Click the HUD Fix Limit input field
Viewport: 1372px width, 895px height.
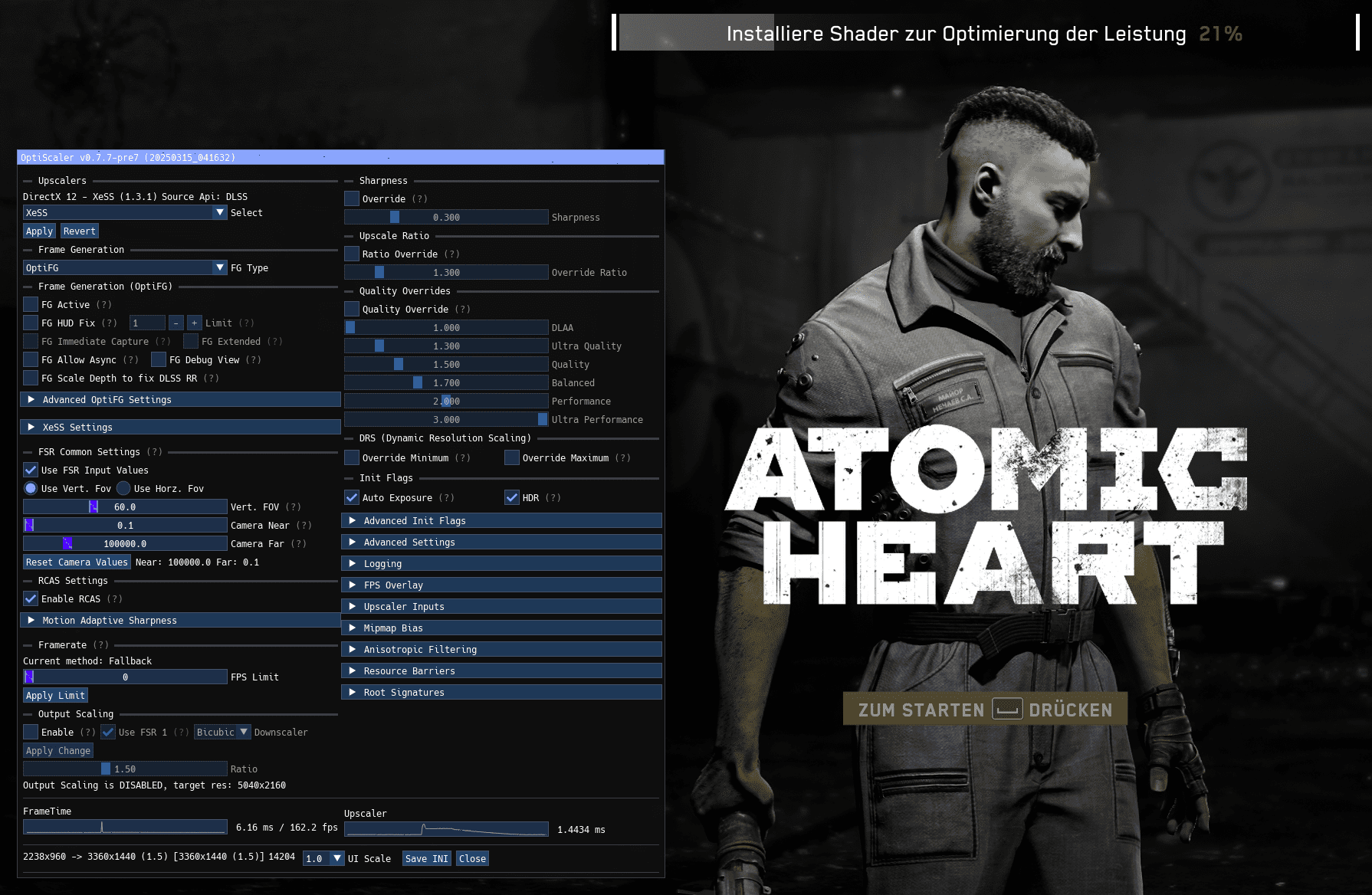[147, 323]
